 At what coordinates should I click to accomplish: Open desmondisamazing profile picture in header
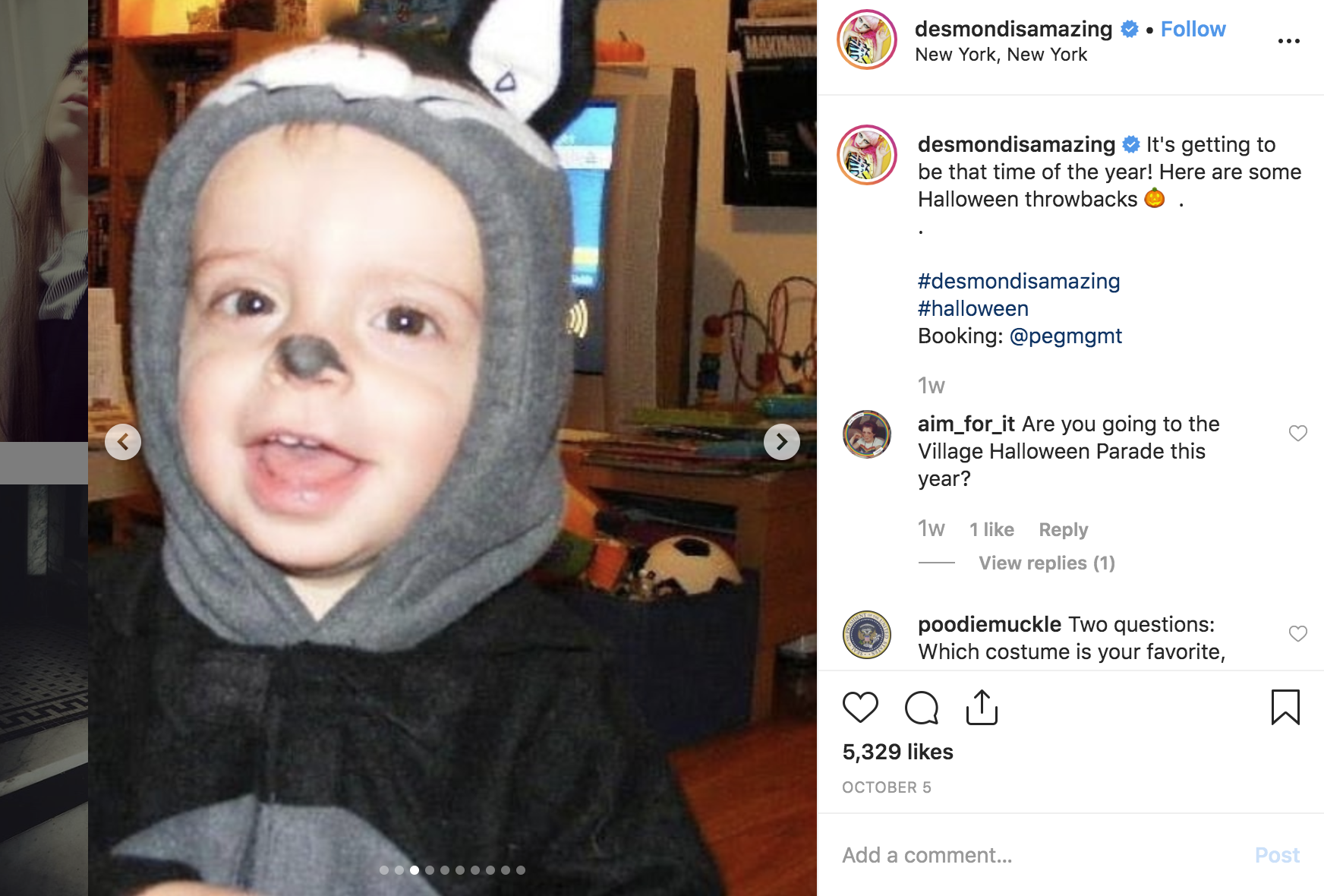coord(867,39)
